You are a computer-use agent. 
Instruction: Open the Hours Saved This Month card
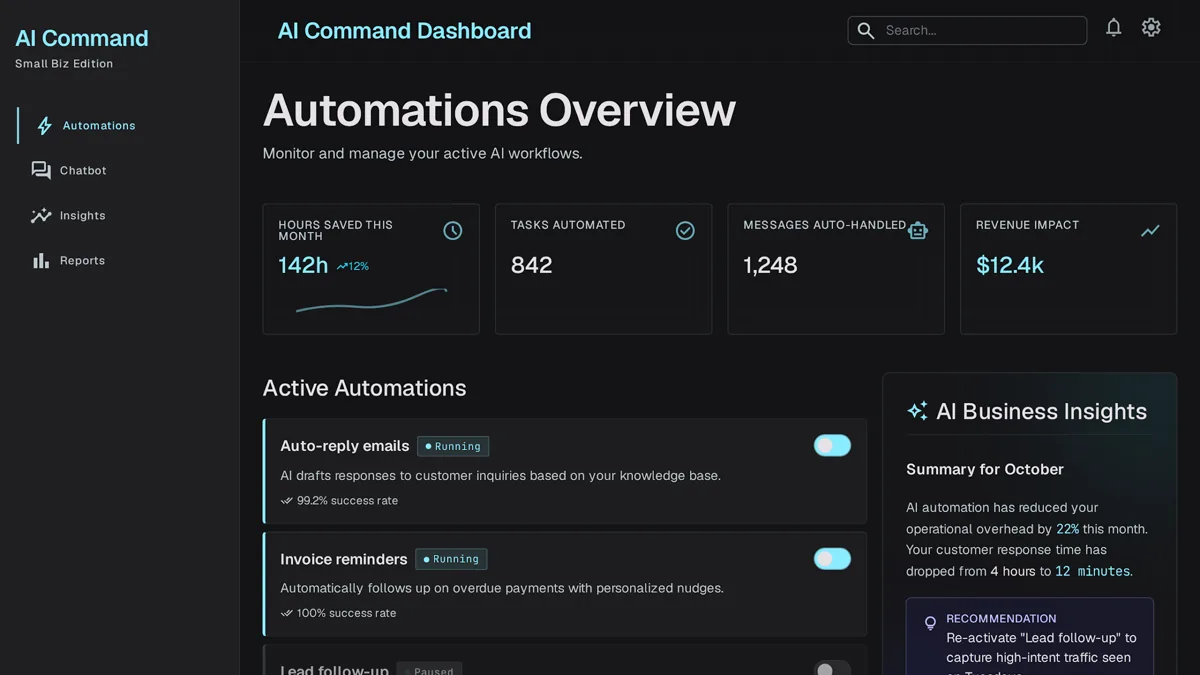pos(371,269)
